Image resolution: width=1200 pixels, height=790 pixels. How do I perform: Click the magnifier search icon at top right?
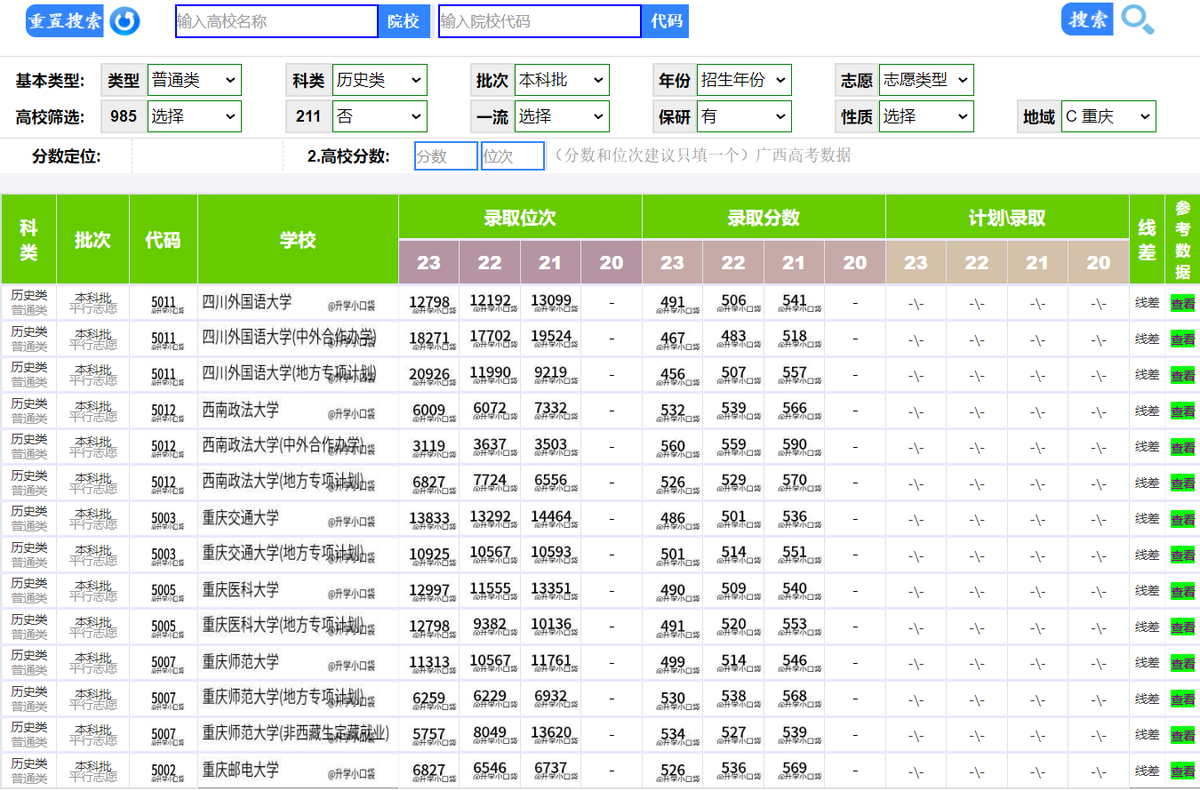(x=1137, y=20)
